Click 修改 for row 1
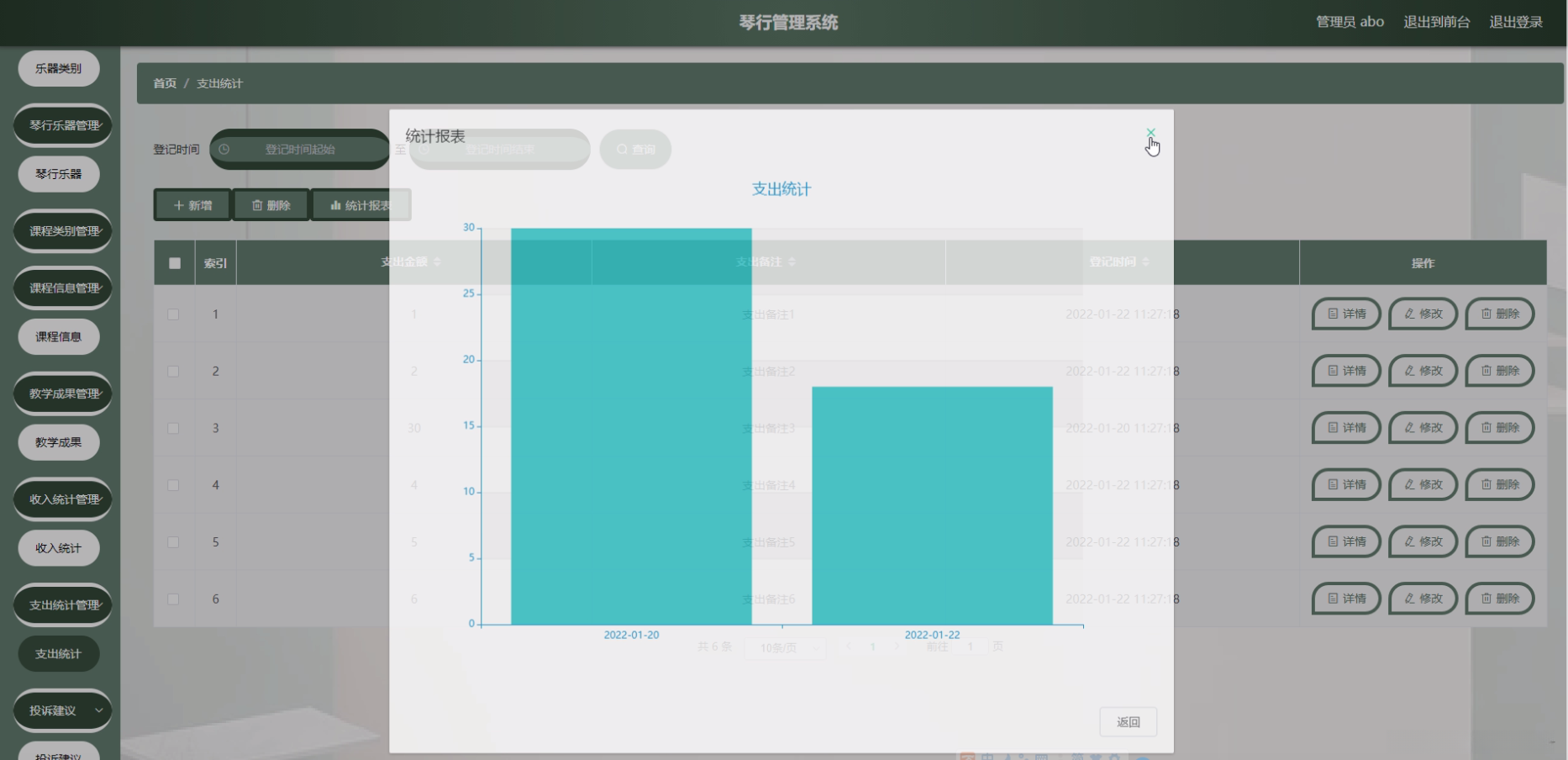1568x760 pixels. tap(1423, 314)
